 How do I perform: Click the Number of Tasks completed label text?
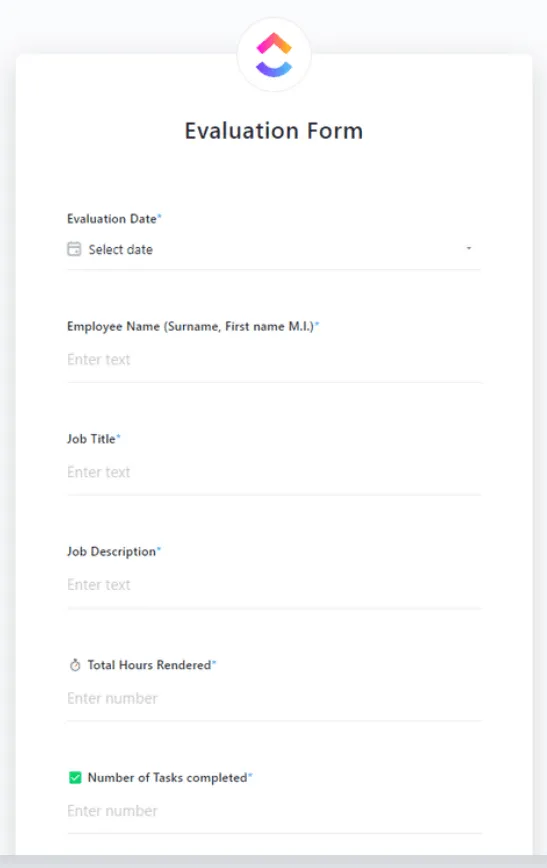[x=167, y=778]
